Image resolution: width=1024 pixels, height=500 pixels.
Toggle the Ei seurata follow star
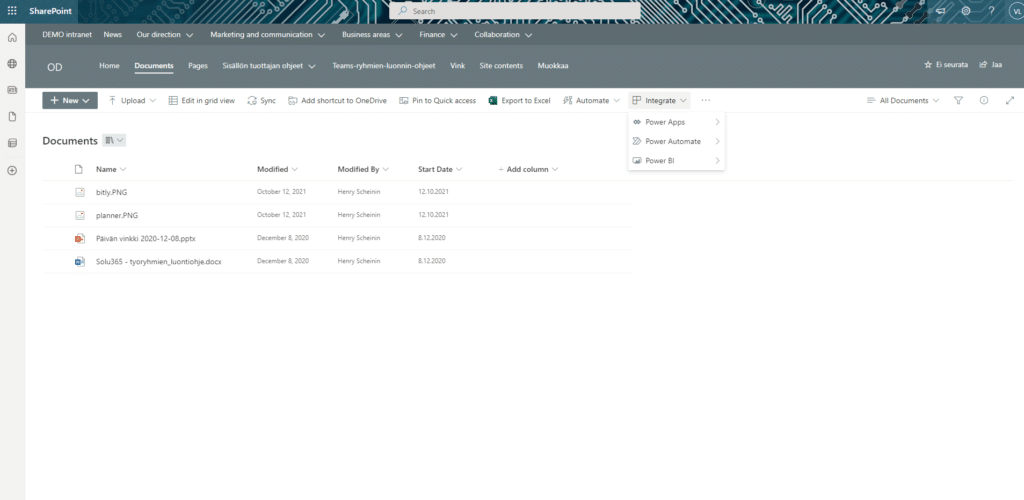(945, 64)
